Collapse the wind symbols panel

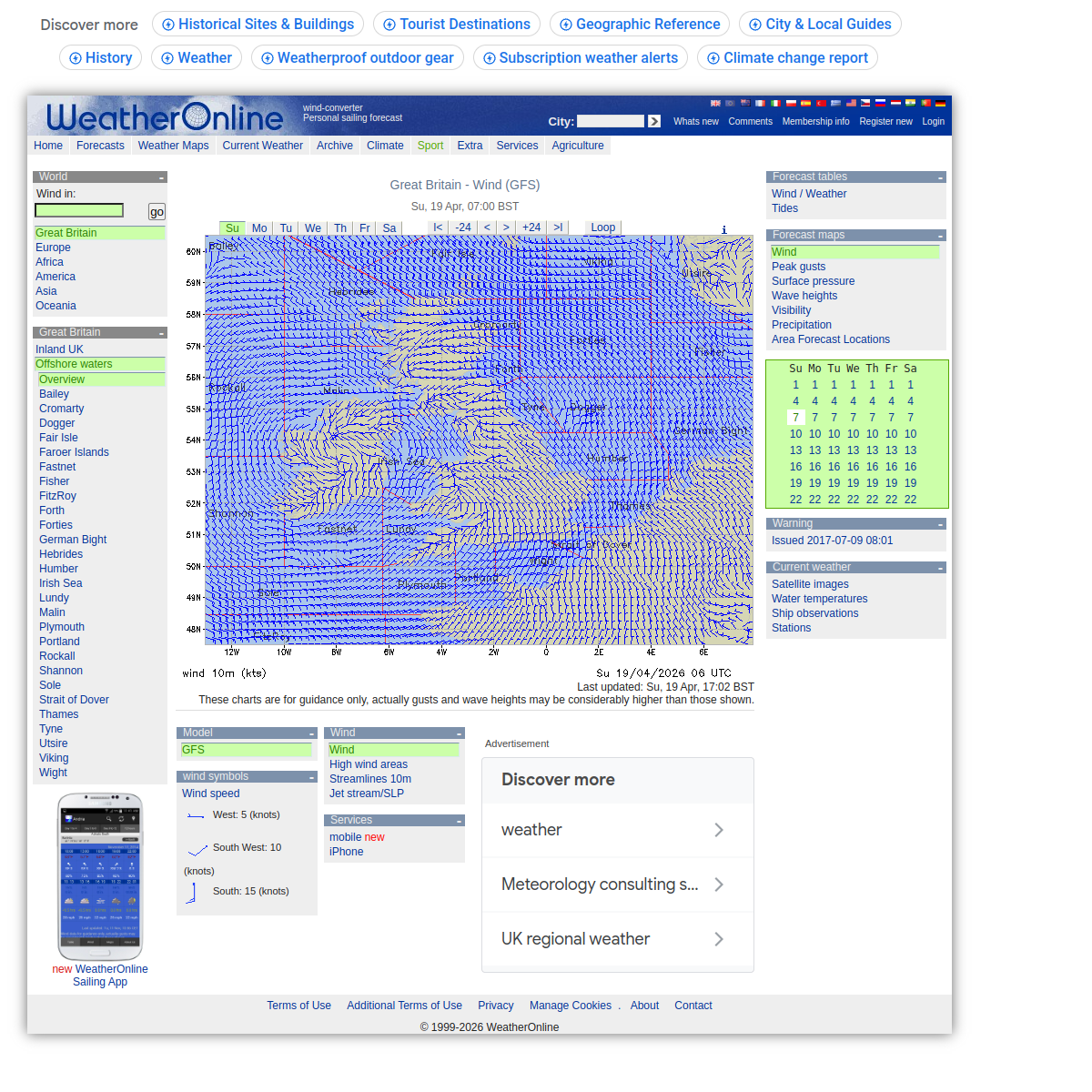click(x=312, y=776)
